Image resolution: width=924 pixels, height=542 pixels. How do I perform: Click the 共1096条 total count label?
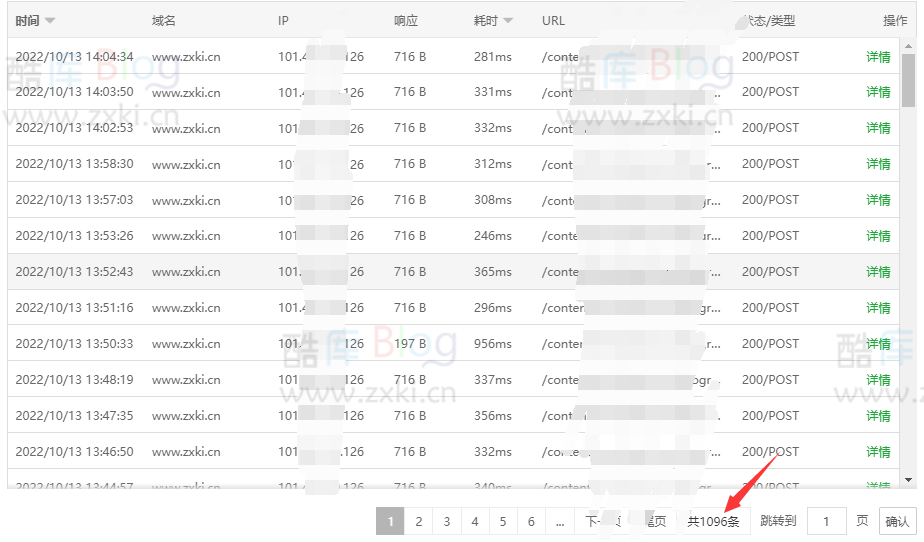point(713,521)
